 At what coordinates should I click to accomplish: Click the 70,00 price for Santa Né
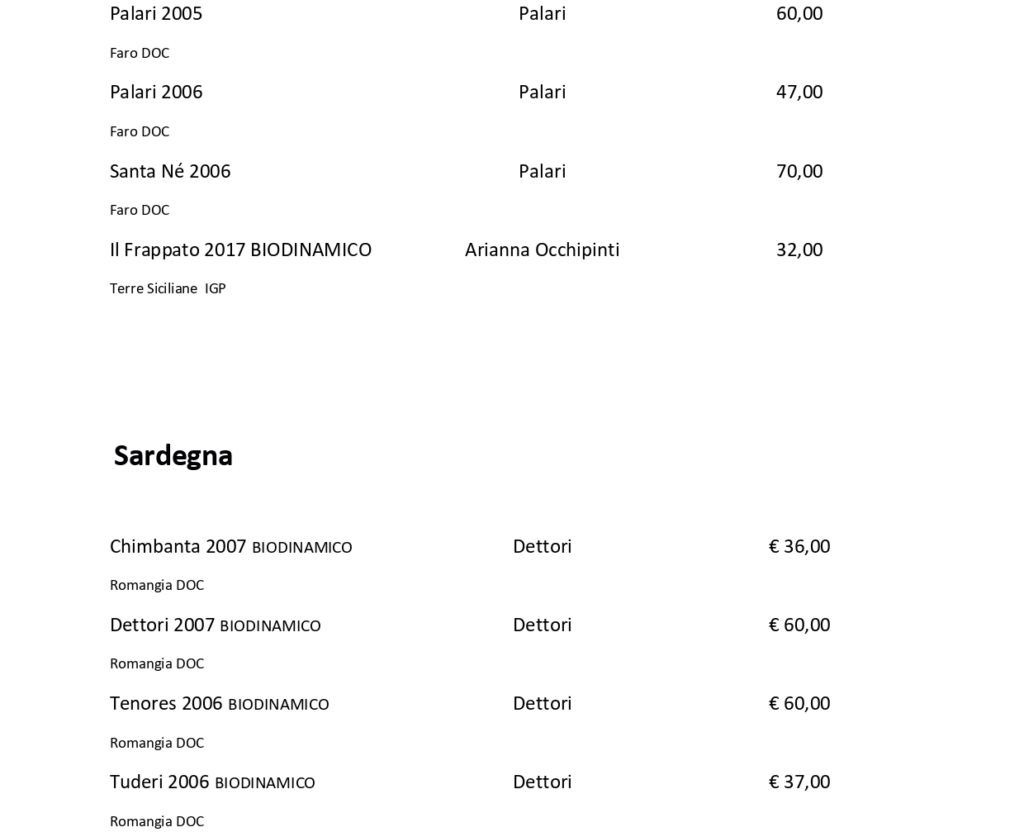point(799,171)
